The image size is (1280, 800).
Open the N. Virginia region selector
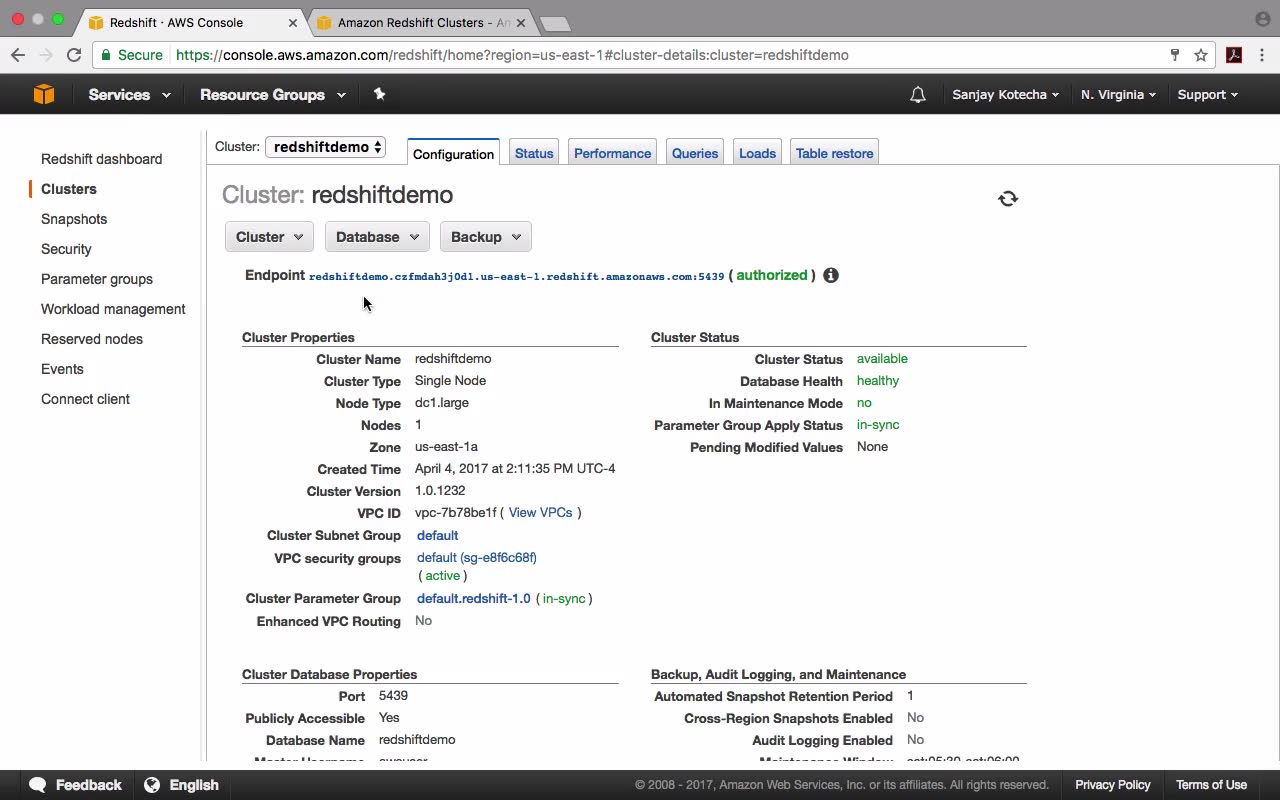pyautogui.click(x=1118, y=95)
